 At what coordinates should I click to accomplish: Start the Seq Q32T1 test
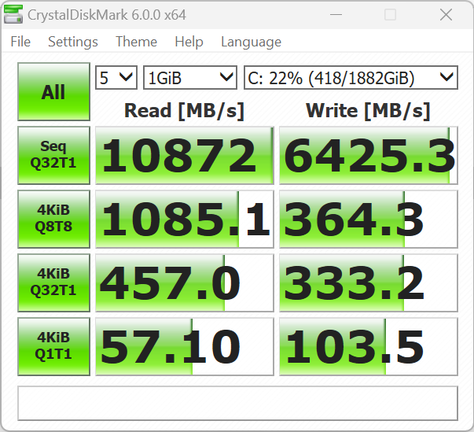click(54, 155)
